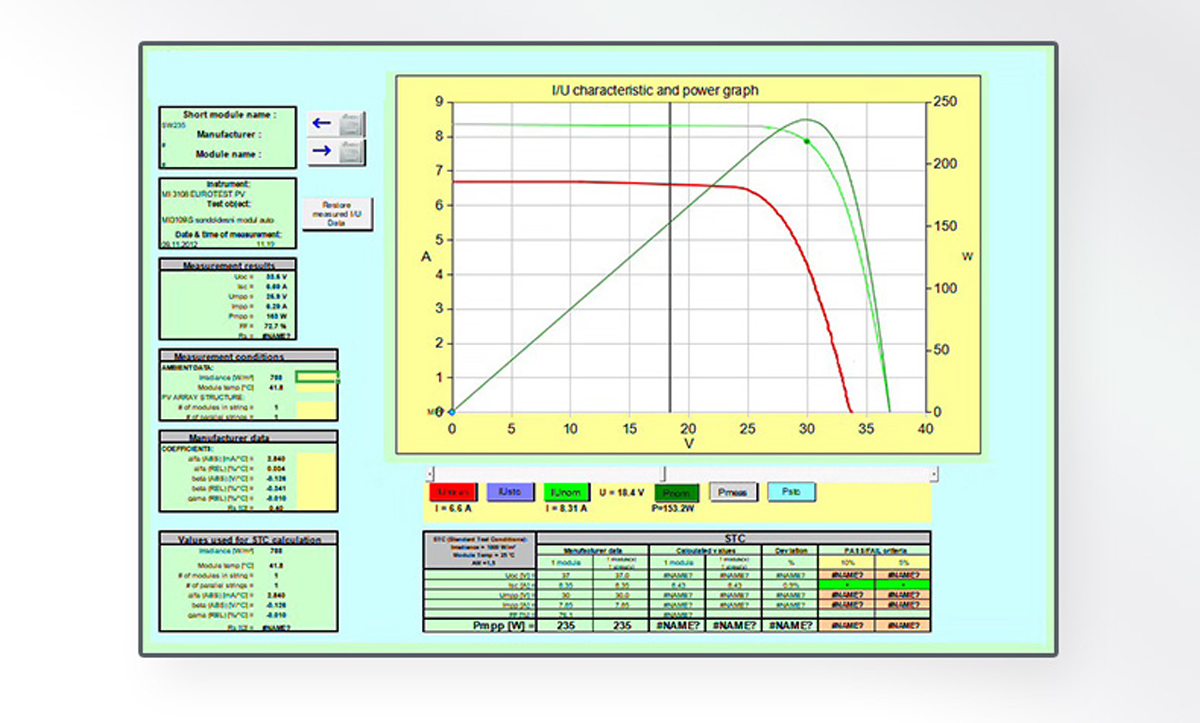Click the gray Pmeas button

click(734, 492)
